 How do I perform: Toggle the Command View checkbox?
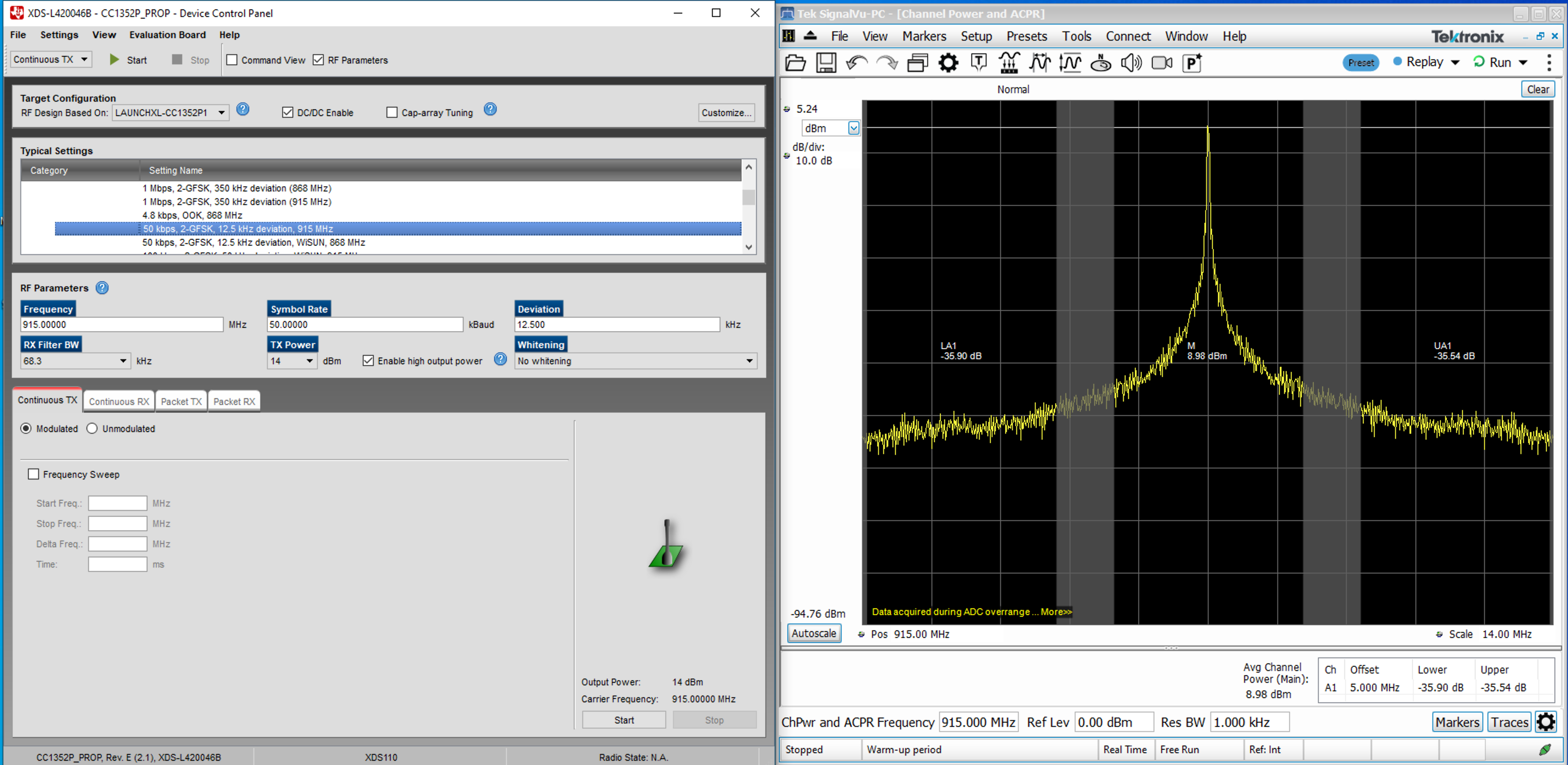click(232, 60)
